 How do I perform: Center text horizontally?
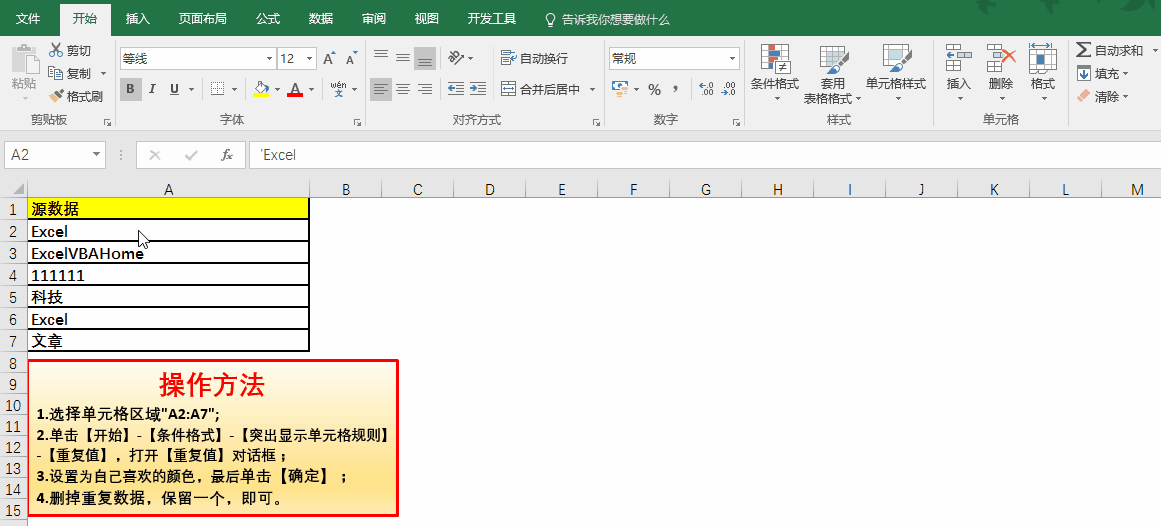click(403, 90)
